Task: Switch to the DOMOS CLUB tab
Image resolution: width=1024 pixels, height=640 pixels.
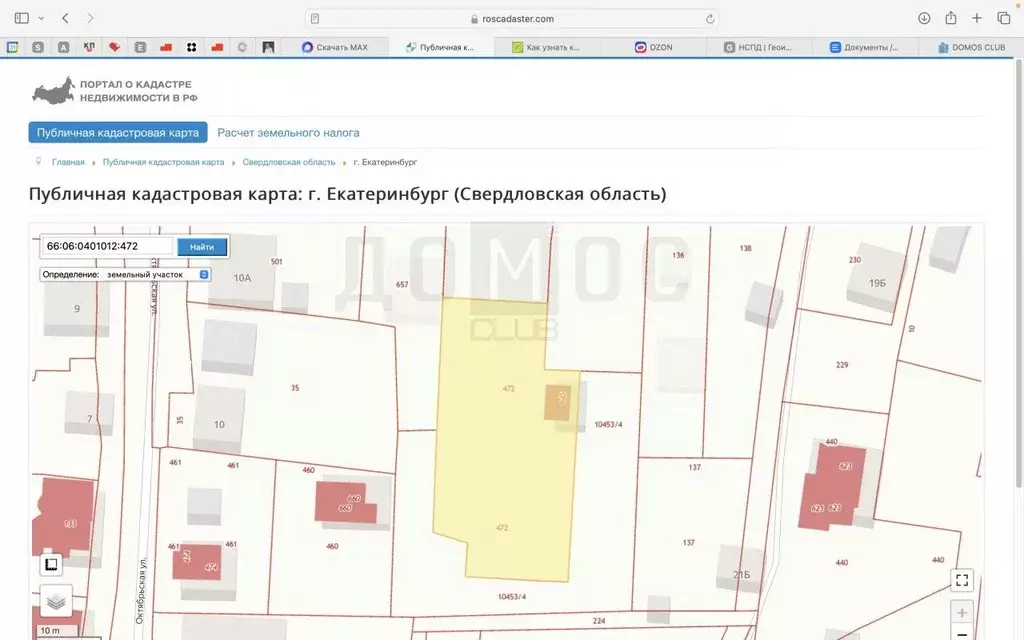Action: tap(972, 47)
